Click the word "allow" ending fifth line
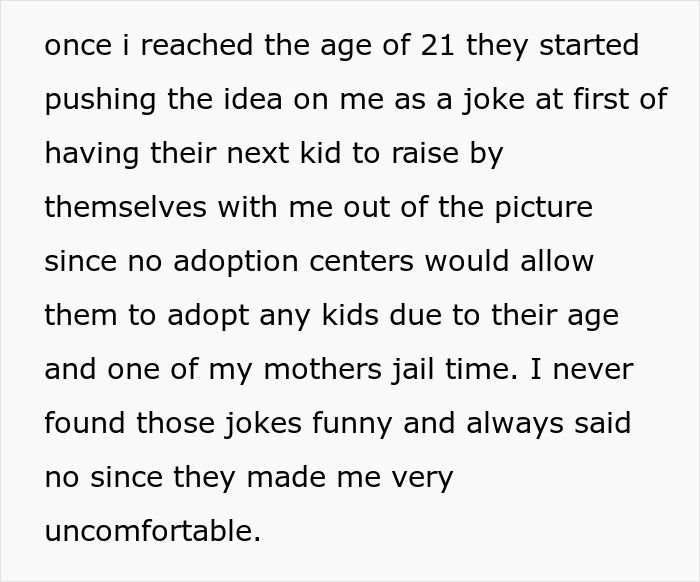The image size is (700, 582). (556, 261)
